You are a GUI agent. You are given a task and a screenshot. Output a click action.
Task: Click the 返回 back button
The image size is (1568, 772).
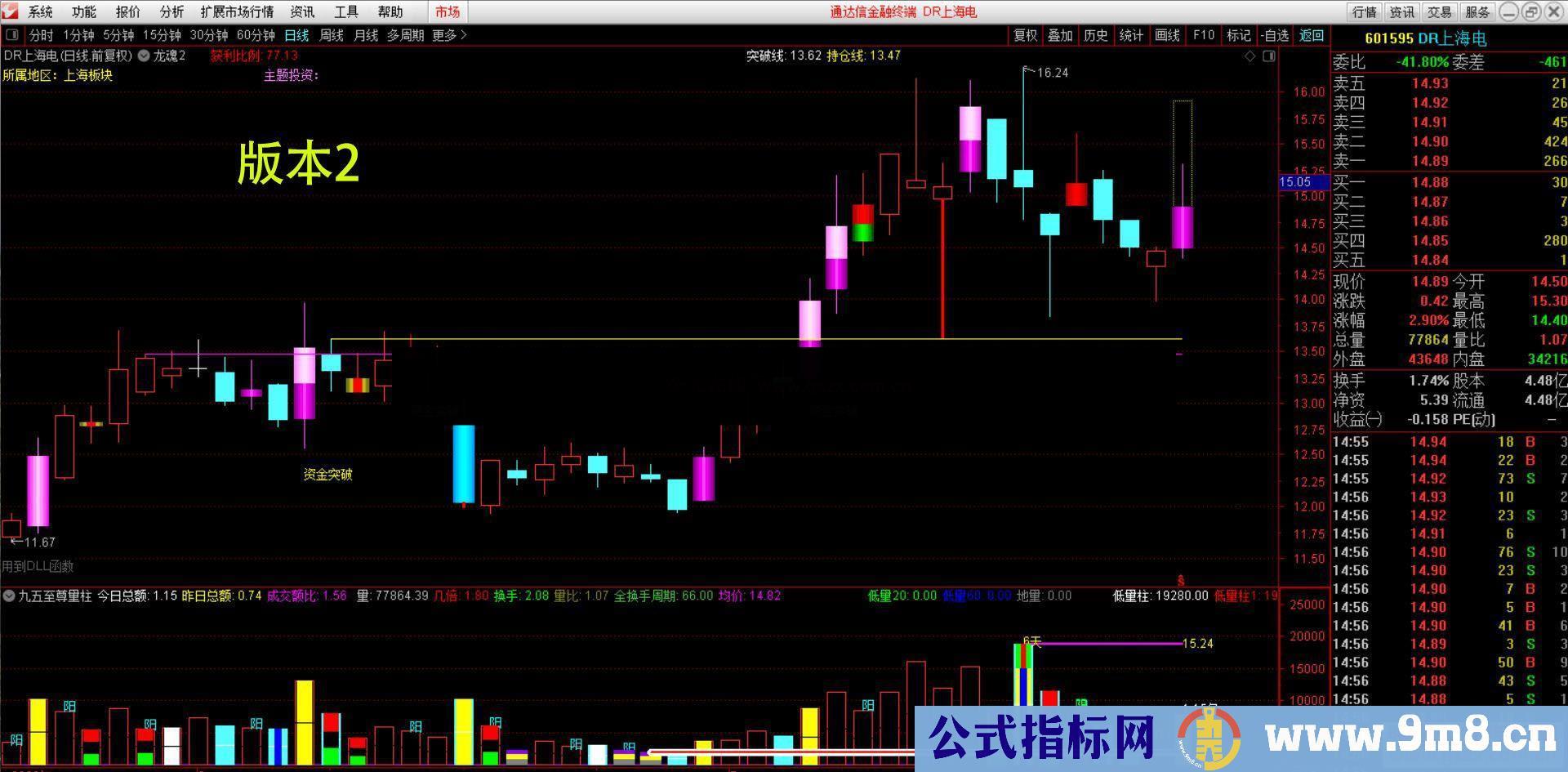(1312, 35)
